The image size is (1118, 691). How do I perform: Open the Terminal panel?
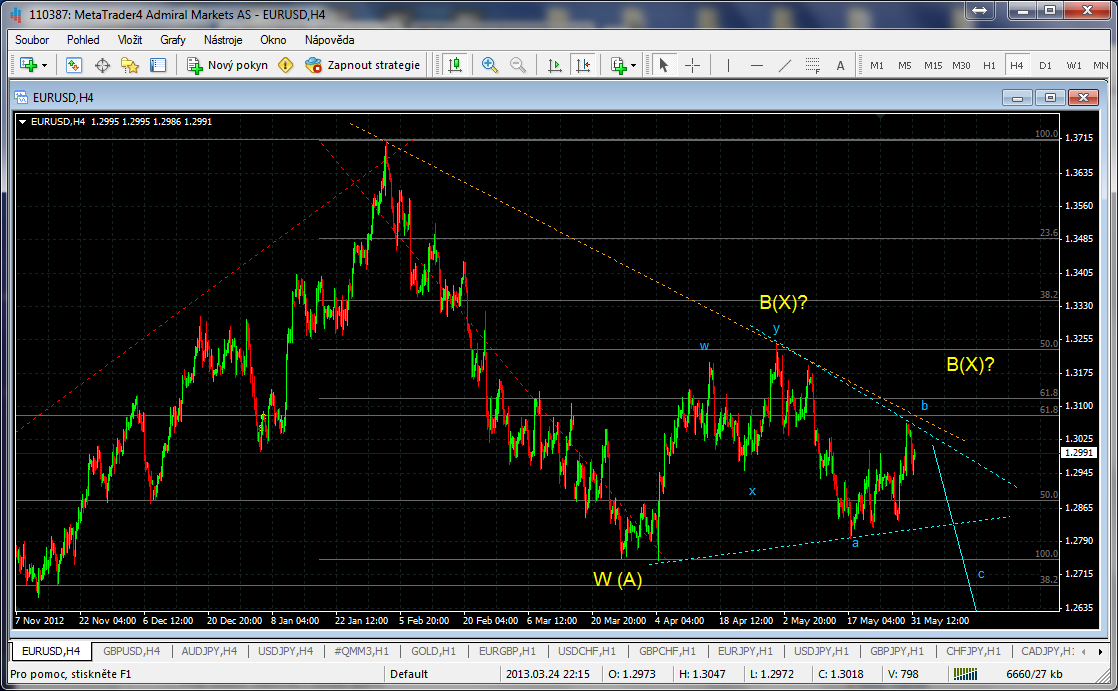pyautogui.click(x=158, y=65)
